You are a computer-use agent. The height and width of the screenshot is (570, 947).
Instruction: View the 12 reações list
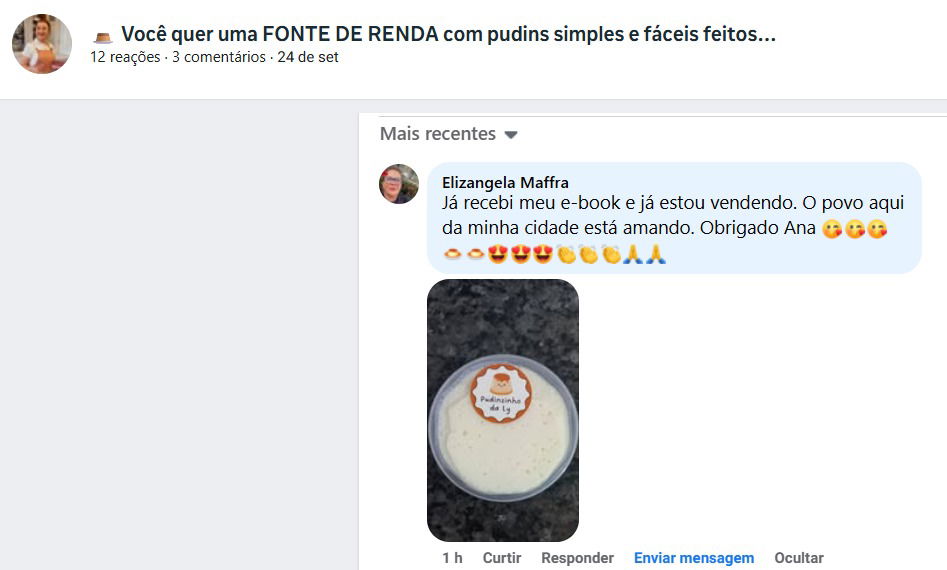[125, 57]
